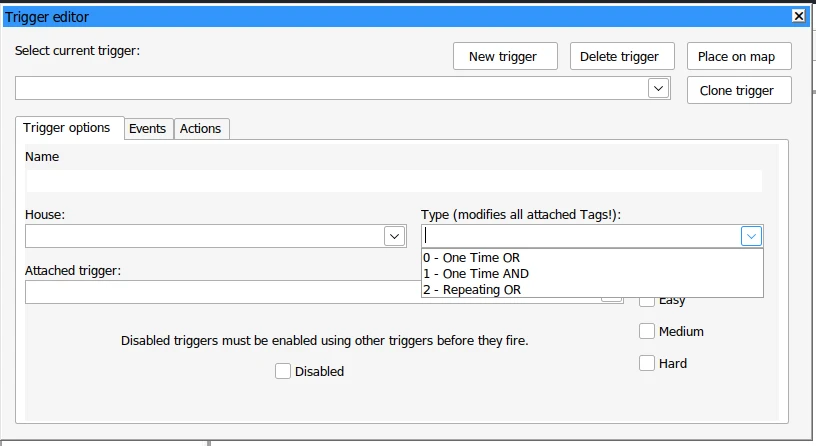Viewport: 816px width, 446px height.
Task: Close the Trigger editor window
Action: [x=797, y=16]
